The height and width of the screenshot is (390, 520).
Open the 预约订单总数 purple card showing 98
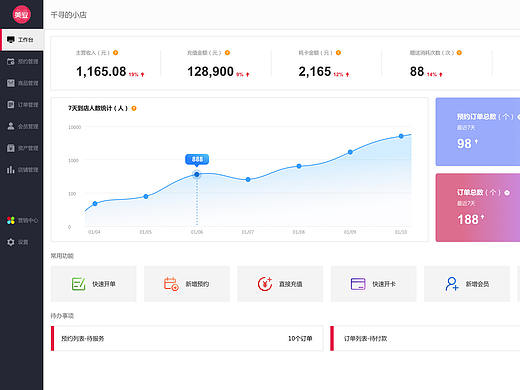click(478, 132)
